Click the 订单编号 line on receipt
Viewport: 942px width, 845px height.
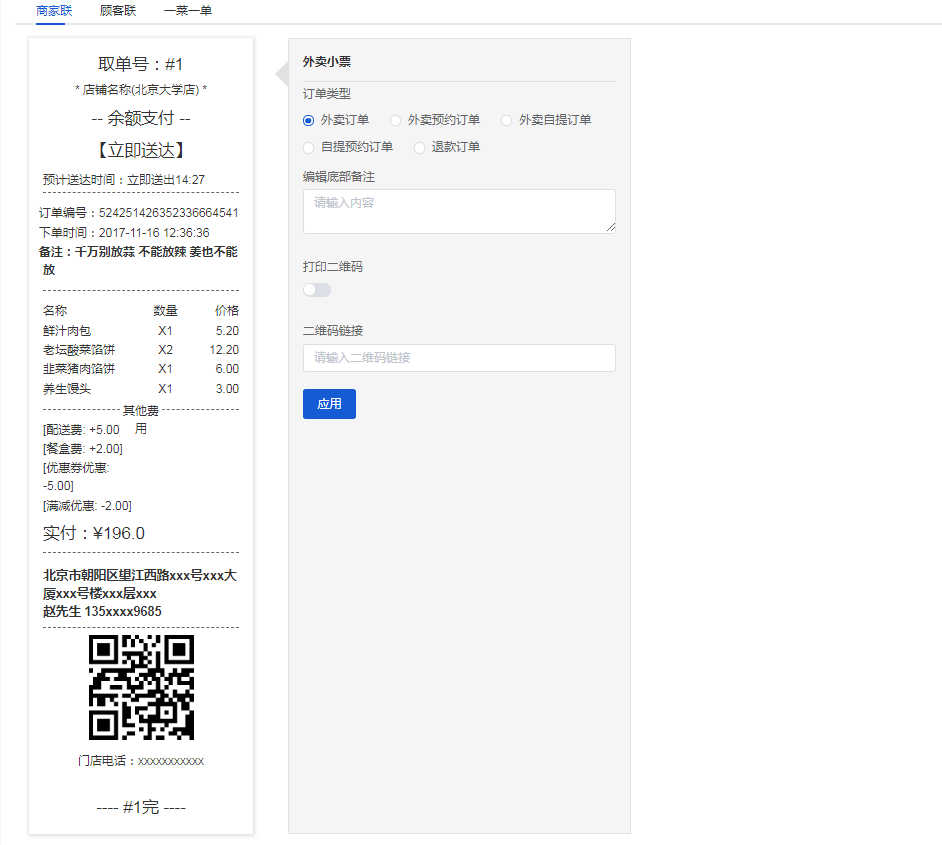(139, 213)
